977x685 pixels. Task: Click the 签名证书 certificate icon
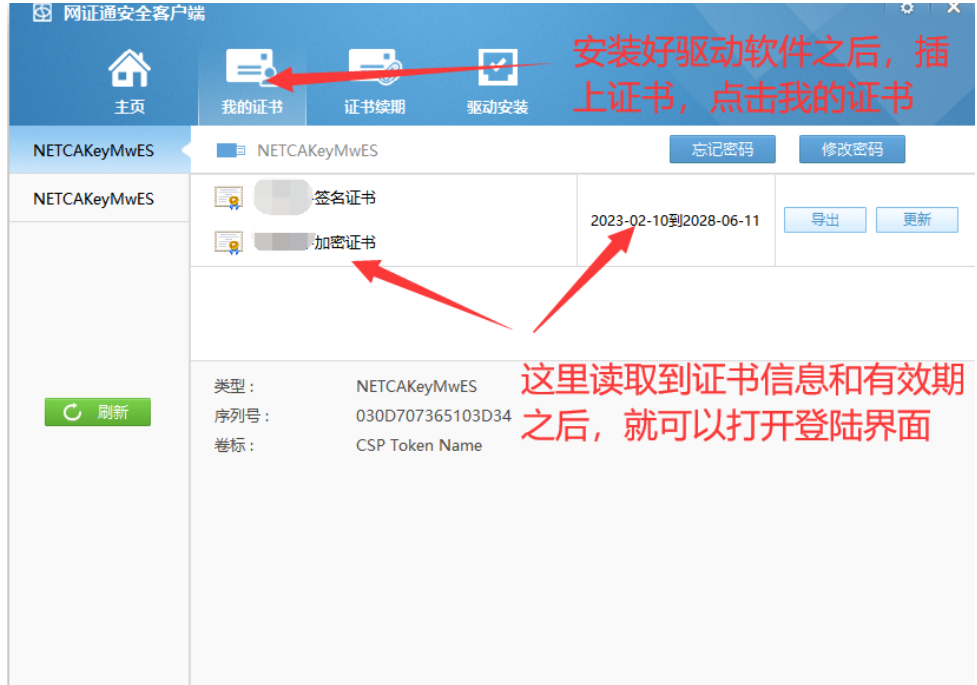(231, 197)
